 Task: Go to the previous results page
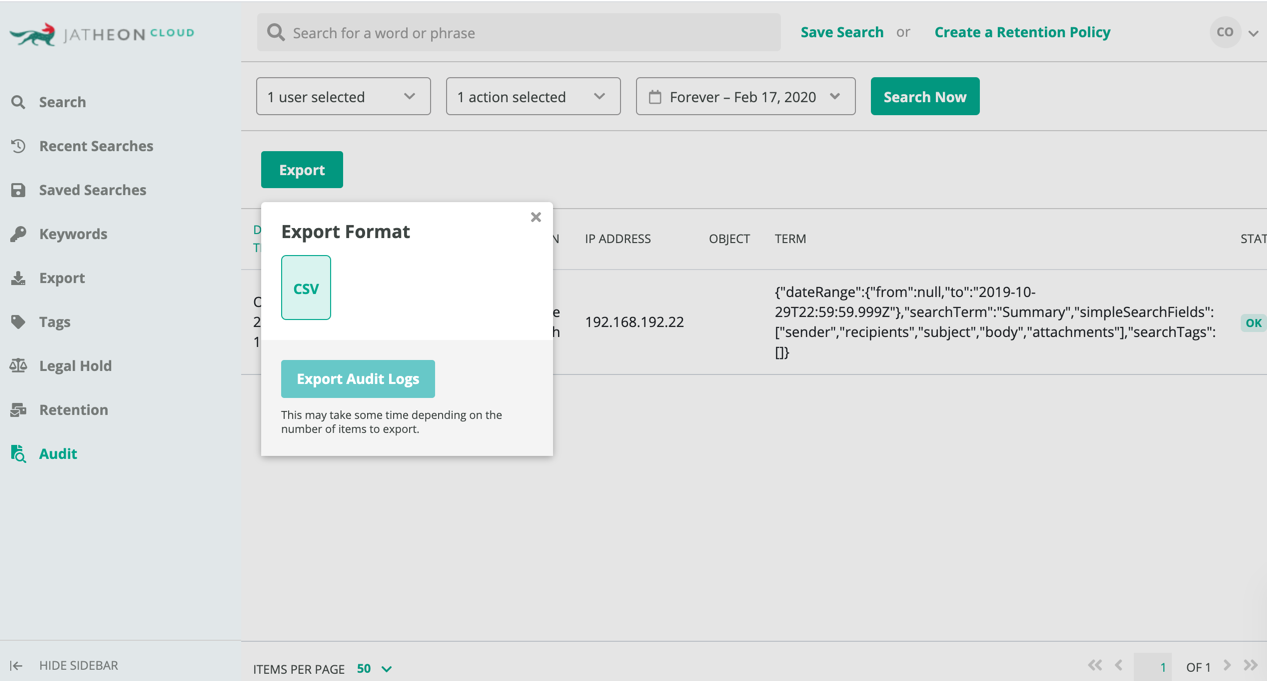coord(1119,666)
